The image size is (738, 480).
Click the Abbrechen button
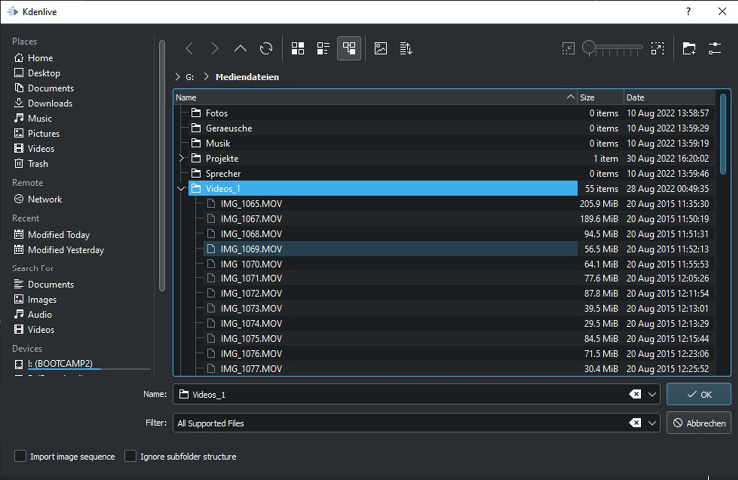[699, 423]
